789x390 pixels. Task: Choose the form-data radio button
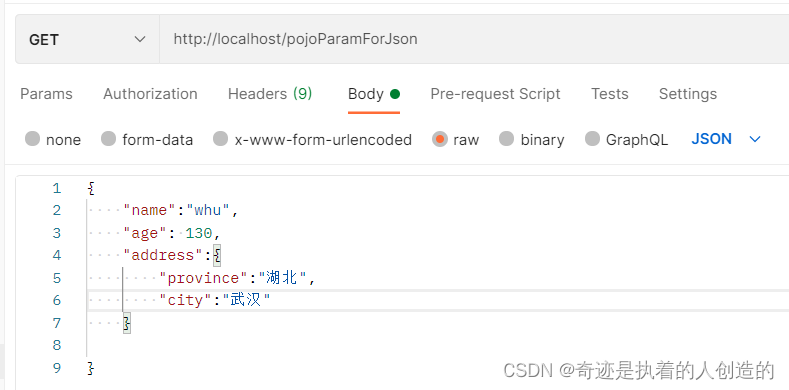[108, 139]
